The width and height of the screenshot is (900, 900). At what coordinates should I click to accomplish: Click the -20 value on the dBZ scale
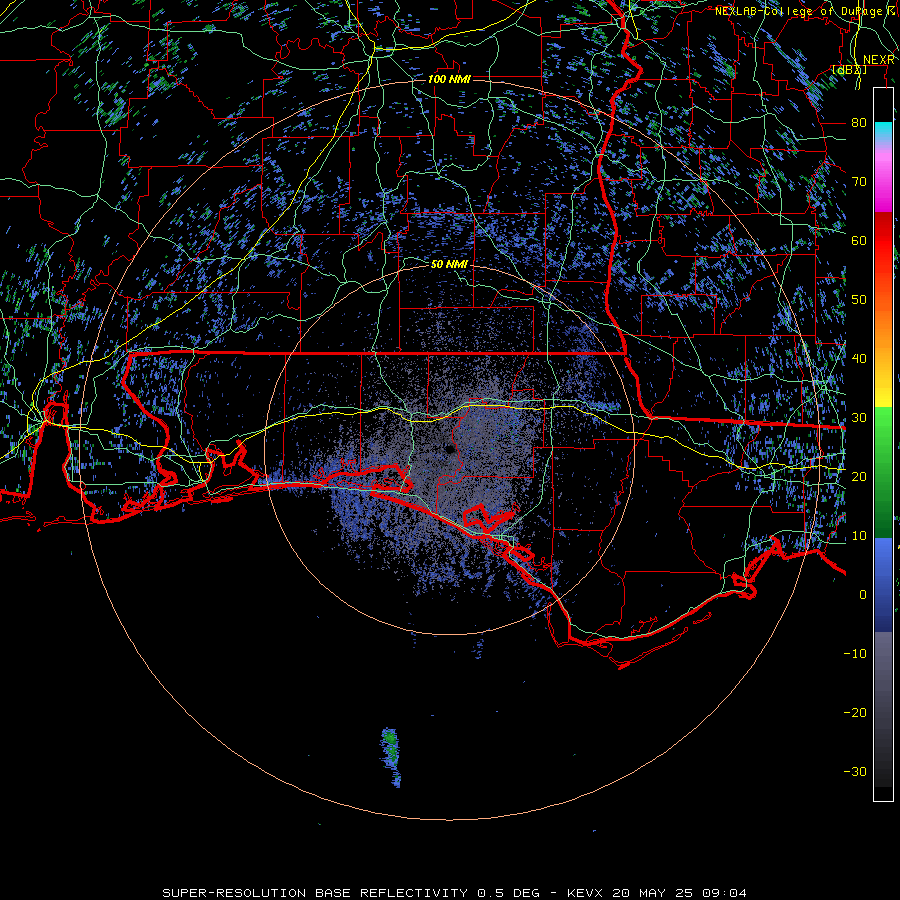(x=855, y=712)
